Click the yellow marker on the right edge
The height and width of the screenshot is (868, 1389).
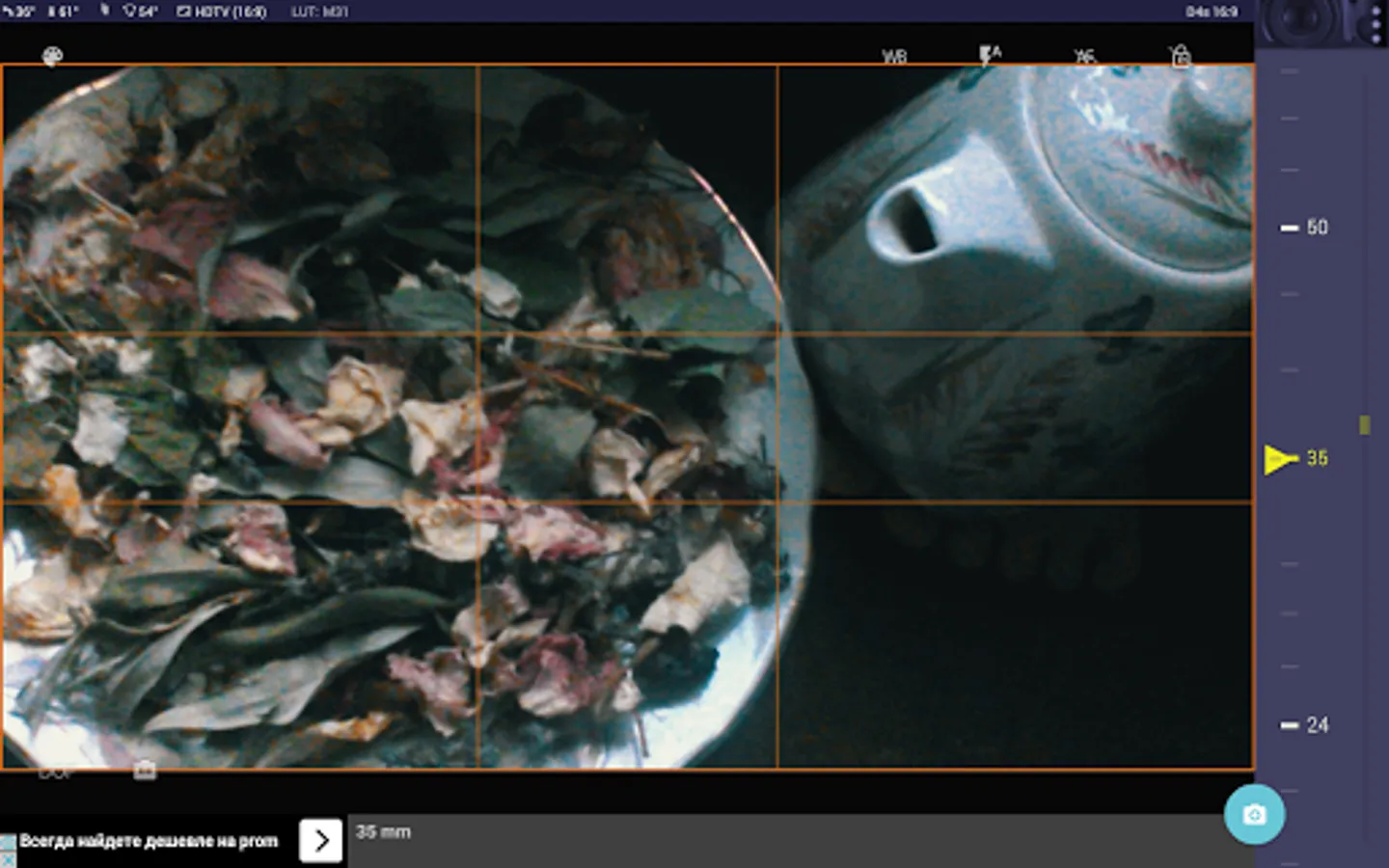click(x=1365, y=424)
